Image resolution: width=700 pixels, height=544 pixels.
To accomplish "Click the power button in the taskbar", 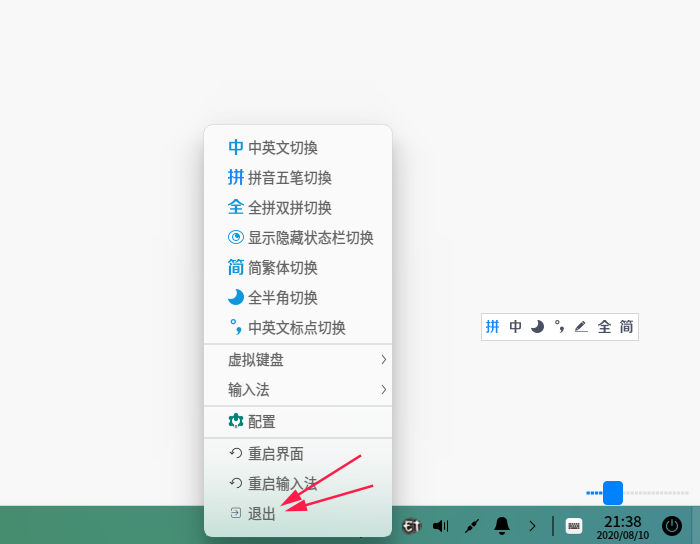I will click(671, 526).
